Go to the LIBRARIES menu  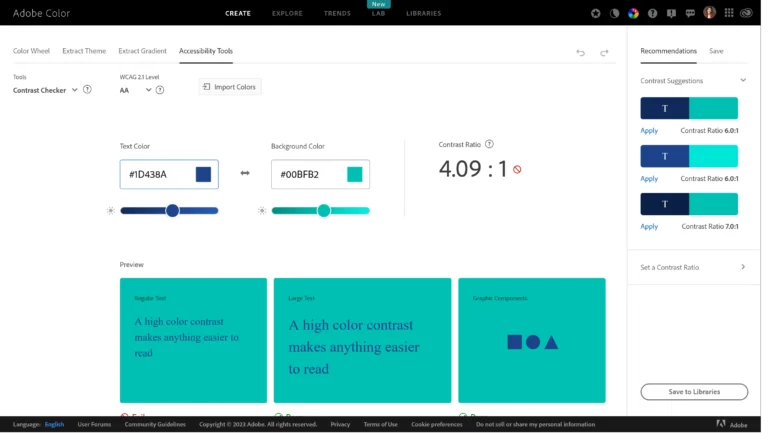click(426, 14)
